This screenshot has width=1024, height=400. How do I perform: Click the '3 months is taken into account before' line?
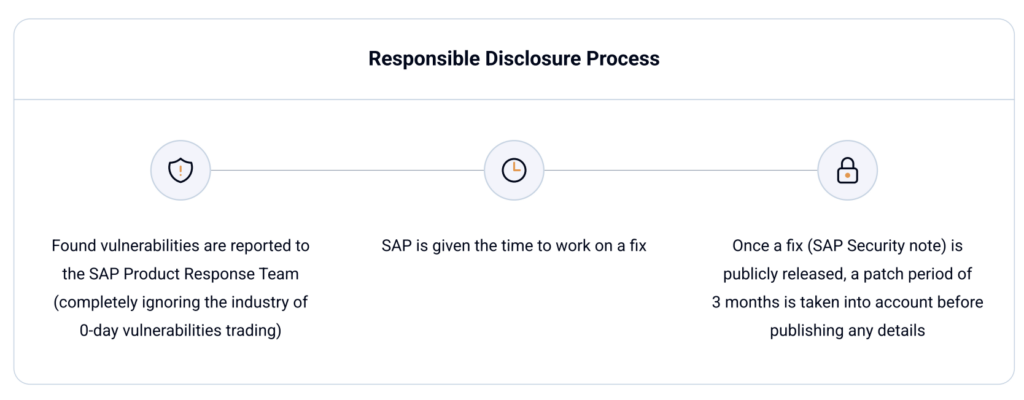847,303
